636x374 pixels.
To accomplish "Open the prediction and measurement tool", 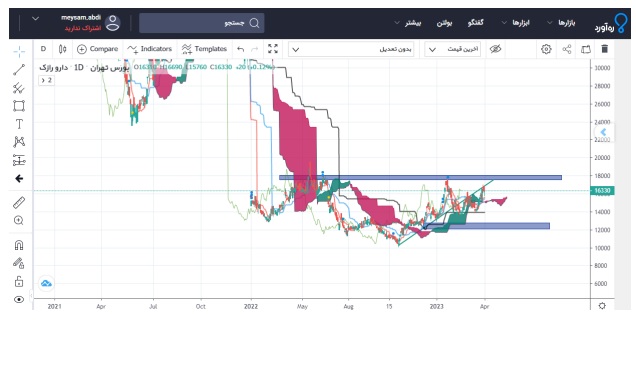I will (x=19, y=160).
